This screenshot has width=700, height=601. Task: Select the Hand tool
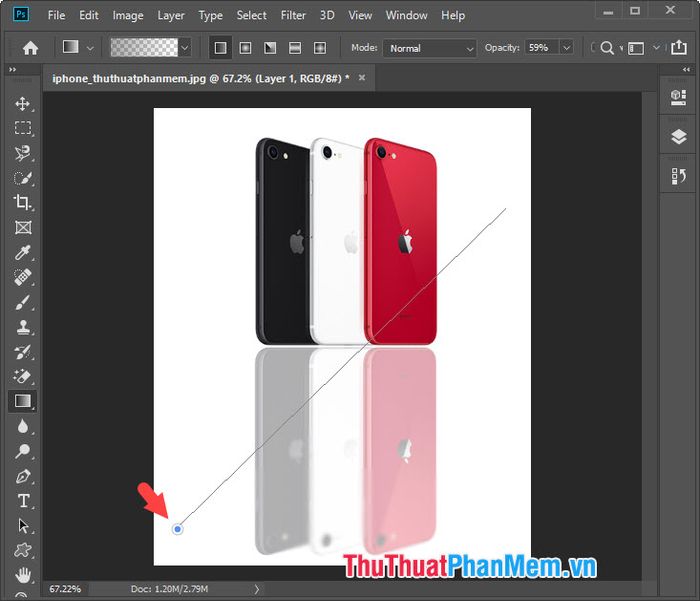[22, 575]
